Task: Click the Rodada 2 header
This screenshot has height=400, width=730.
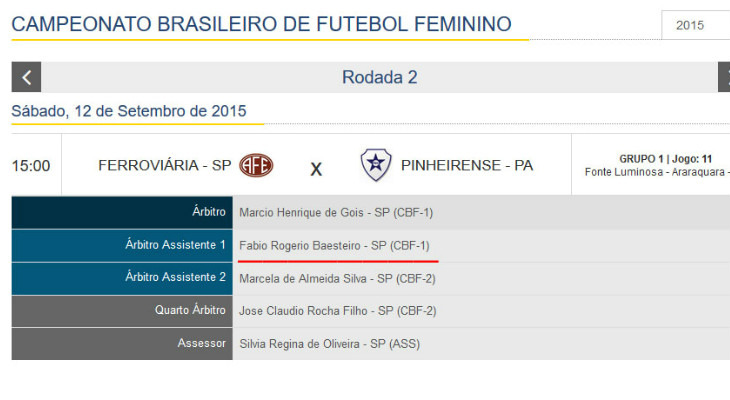Action: click(379, 77)
